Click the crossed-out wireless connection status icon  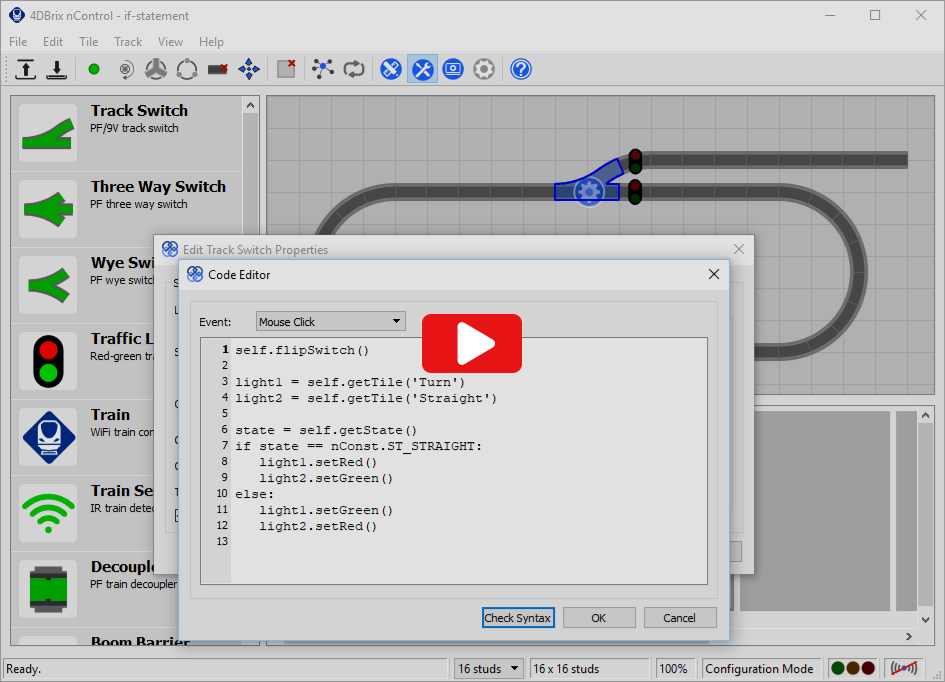coord(904,668)
